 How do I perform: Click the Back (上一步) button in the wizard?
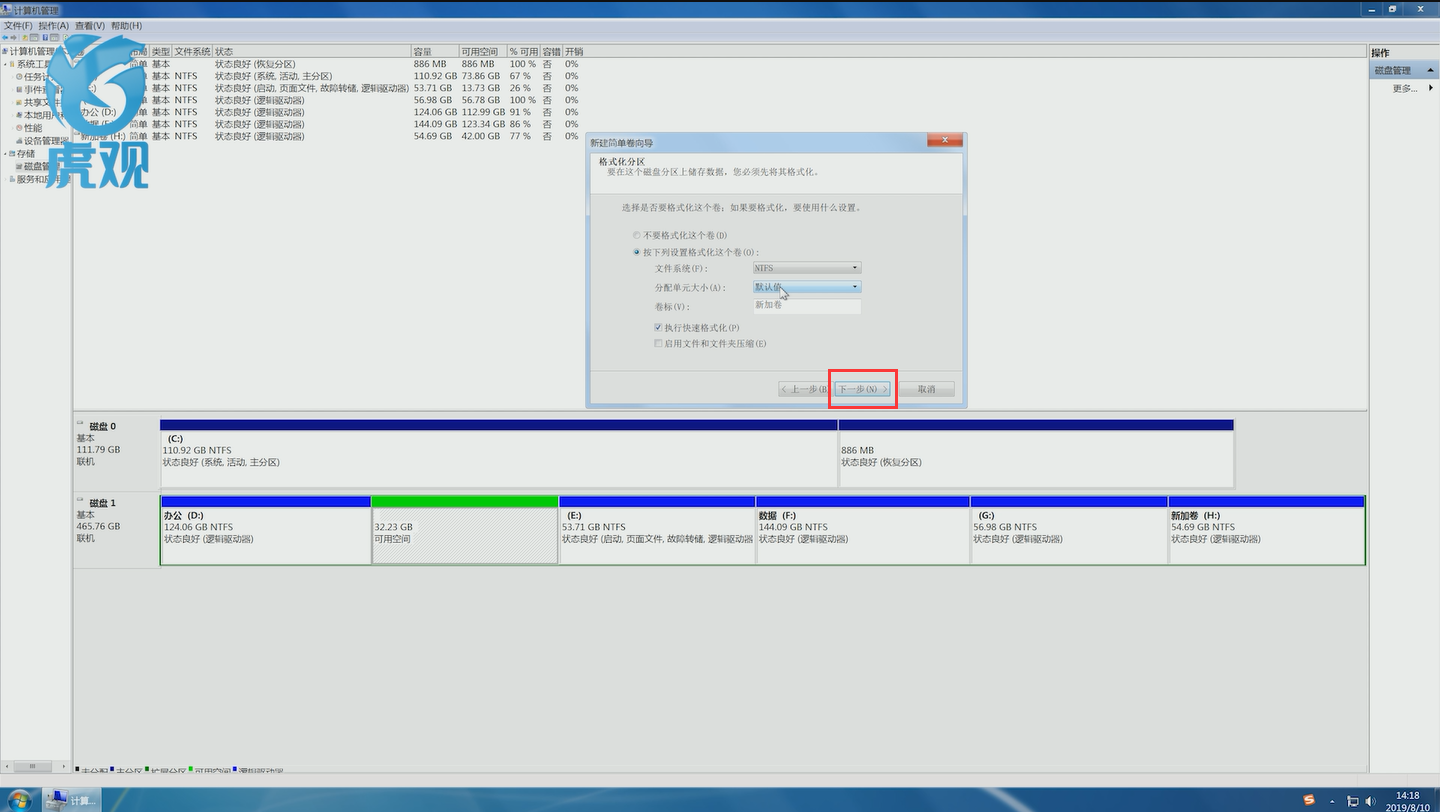point(804,389)
